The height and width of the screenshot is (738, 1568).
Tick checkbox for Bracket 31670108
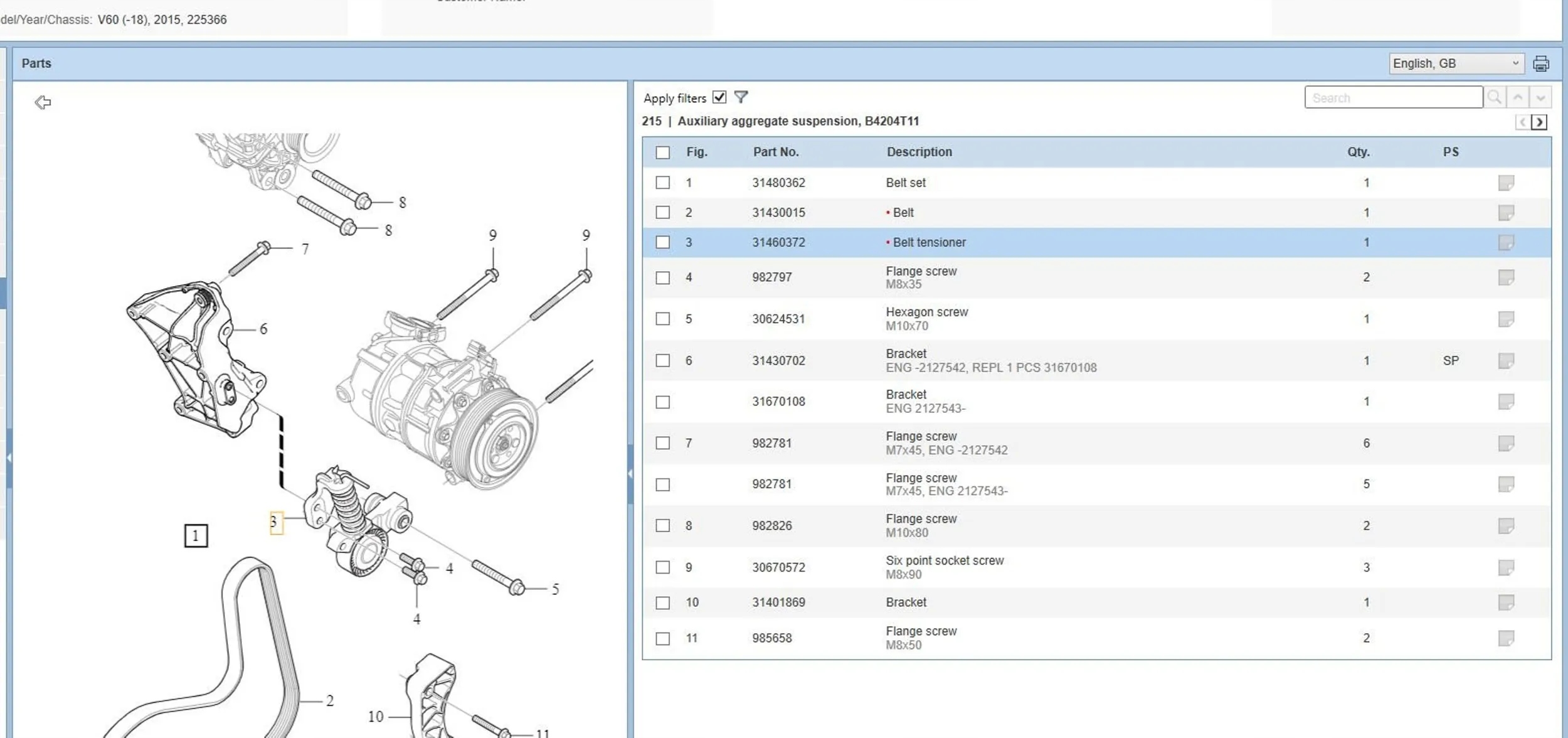click(x=662, y=402)
